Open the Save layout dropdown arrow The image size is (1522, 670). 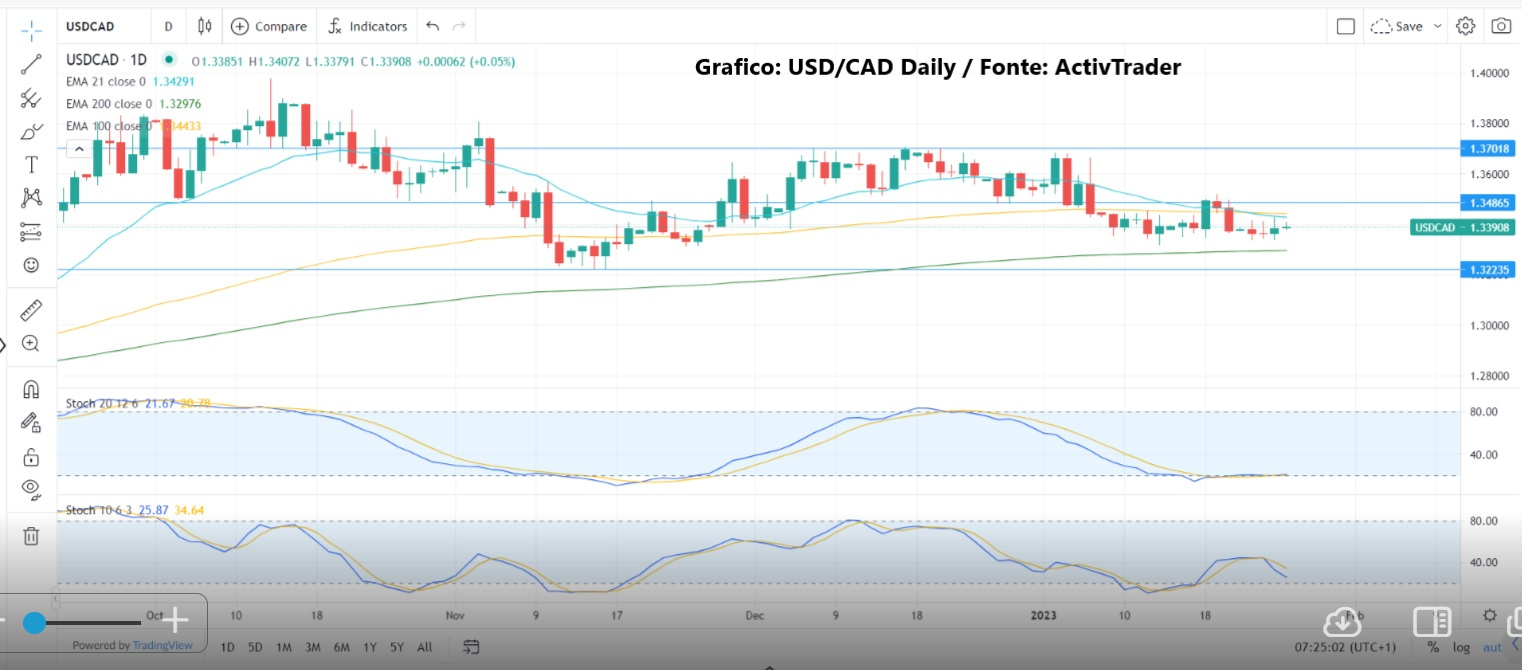pos(1437,26)
